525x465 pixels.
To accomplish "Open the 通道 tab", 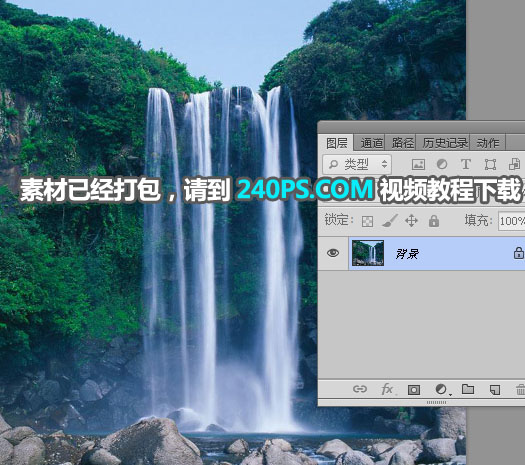I will (x=371, y=143).
